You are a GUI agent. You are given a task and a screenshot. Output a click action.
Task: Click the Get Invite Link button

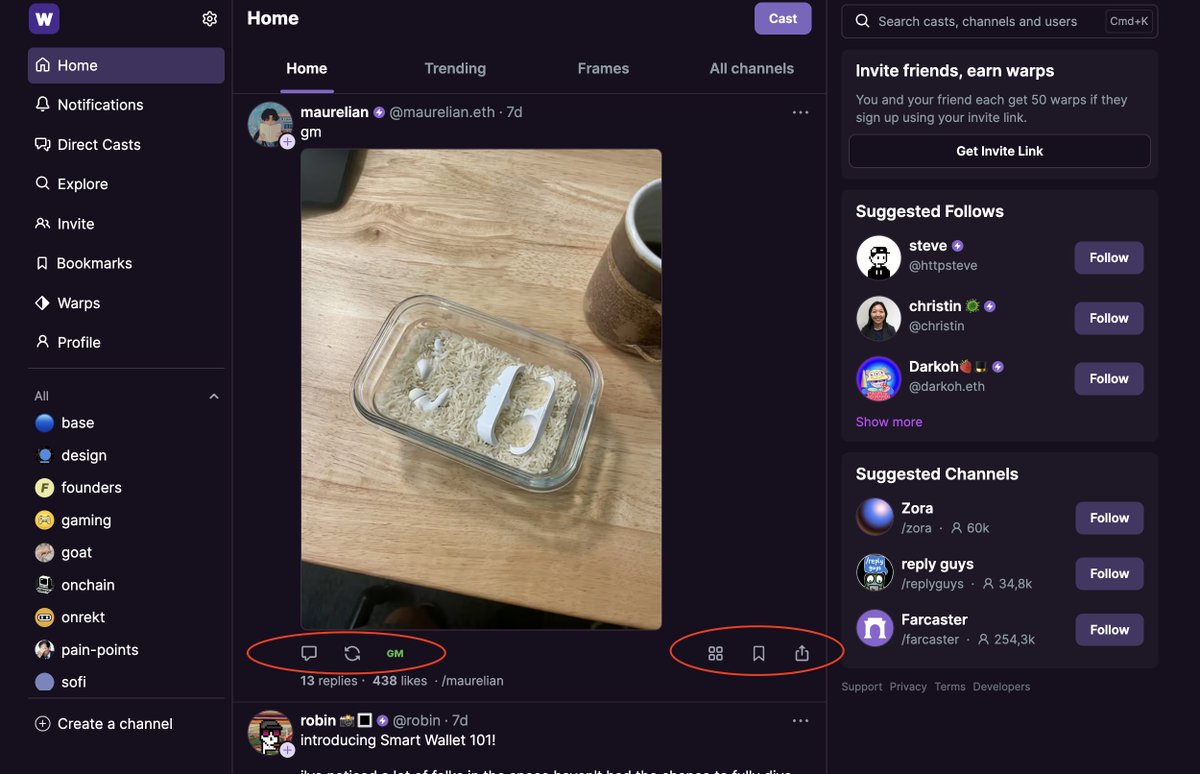coord(1000,151)
